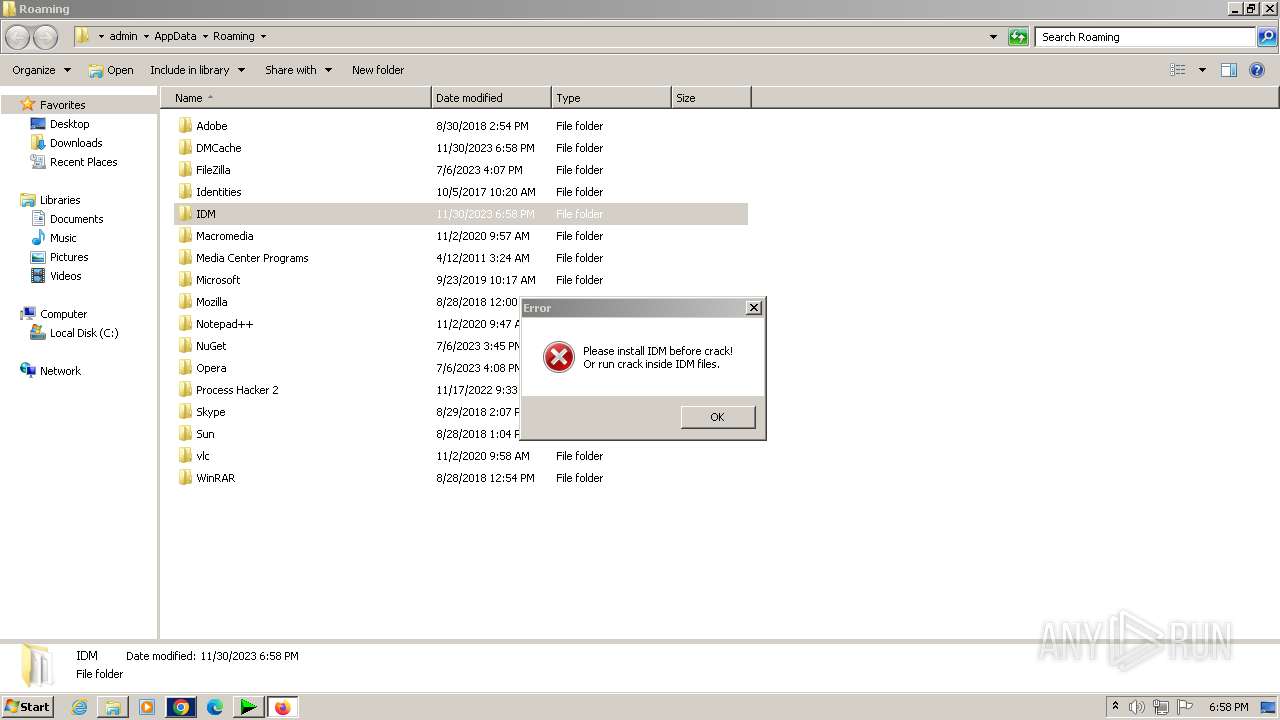
Task: Launch Microsoft Edge from the taskbar
Action: click(215, 707)
